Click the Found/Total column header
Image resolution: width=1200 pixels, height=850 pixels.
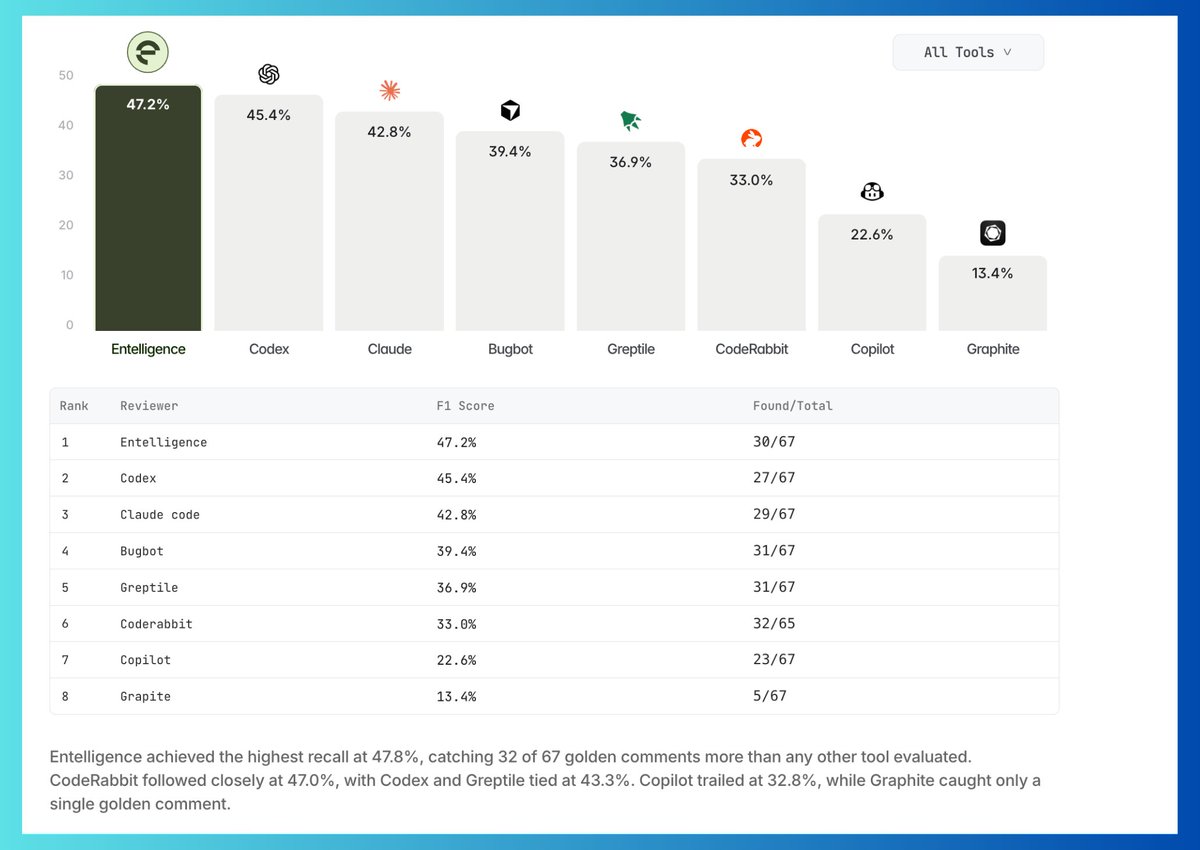[793, 406]
